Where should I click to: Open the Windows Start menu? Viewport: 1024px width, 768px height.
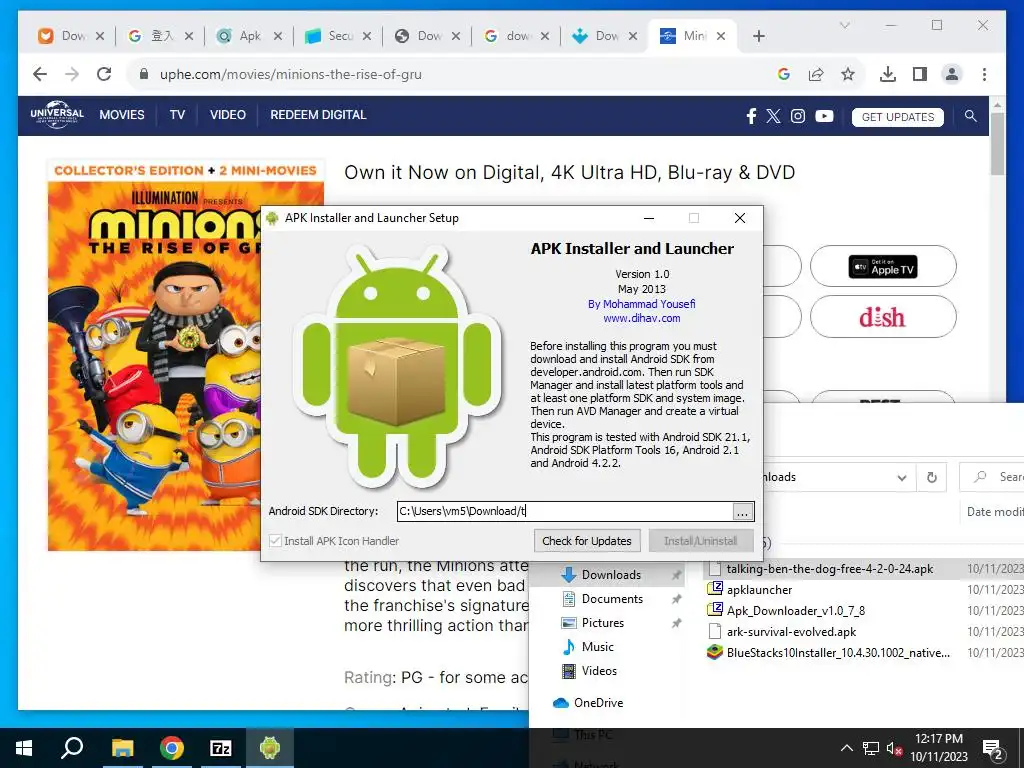(x=24, y=748)
